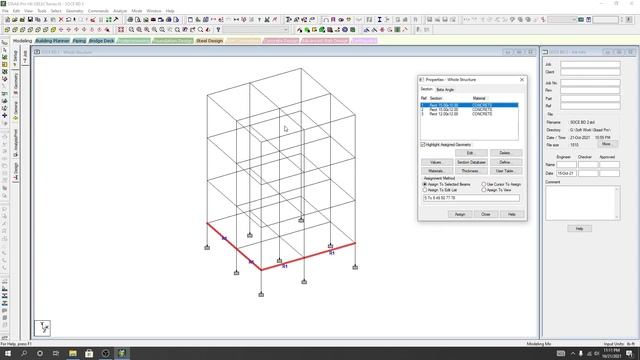Screen dimensions: 640x360
Task: Click the axis orientation icon in view corner
Action: (x=42, y=328)
